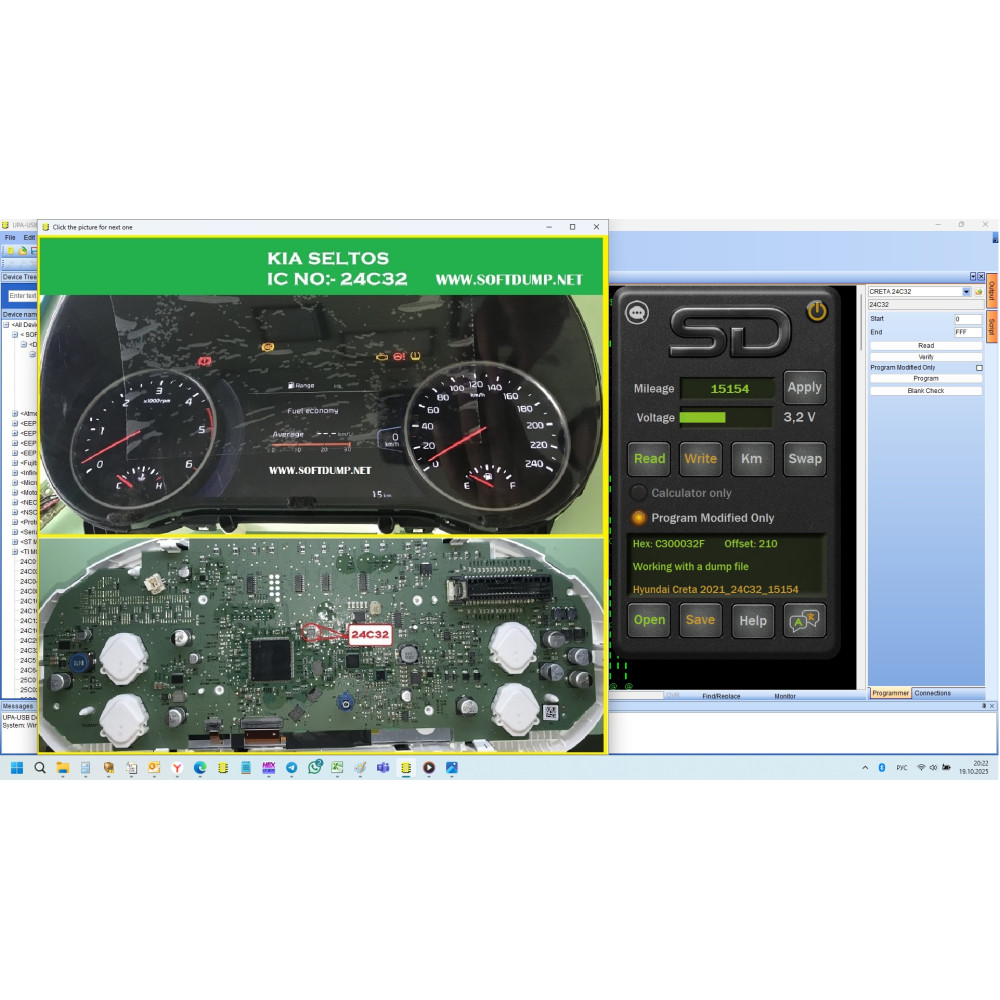Close the Messages panel with its X icon

pyautogui.click(x=992, y=706)
